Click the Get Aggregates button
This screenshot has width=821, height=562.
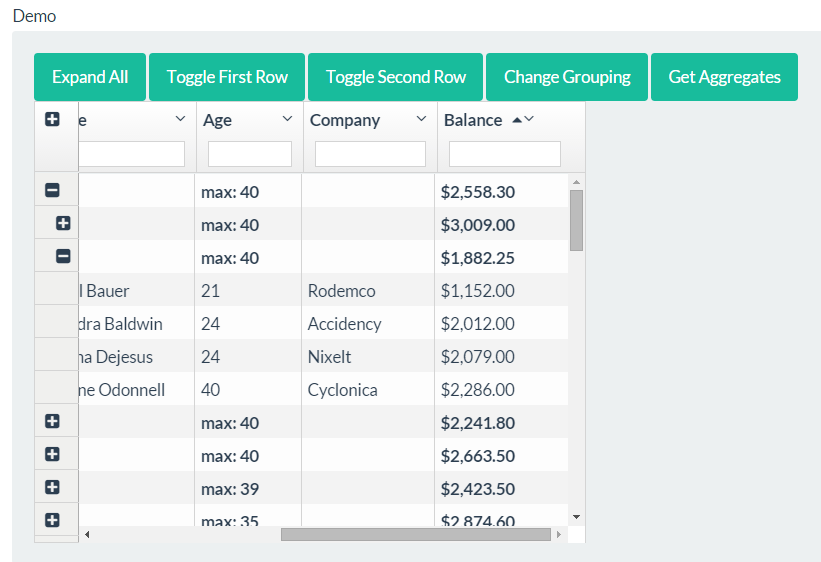click(x=724, y=77)
